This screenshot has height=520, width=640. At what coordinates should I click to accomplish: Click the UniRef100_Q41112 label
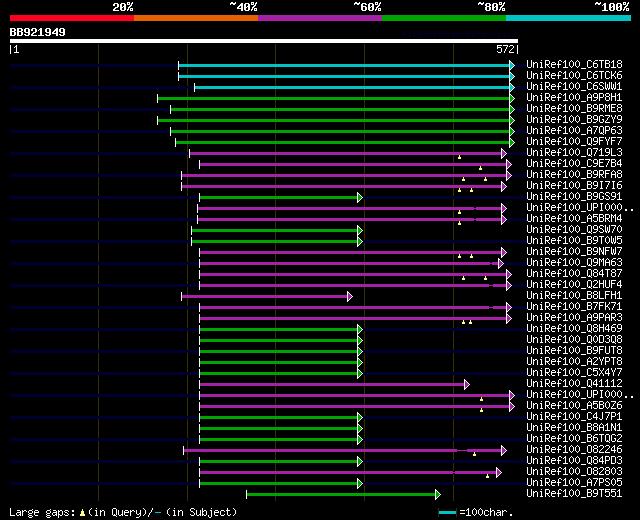tap(574, 384)
